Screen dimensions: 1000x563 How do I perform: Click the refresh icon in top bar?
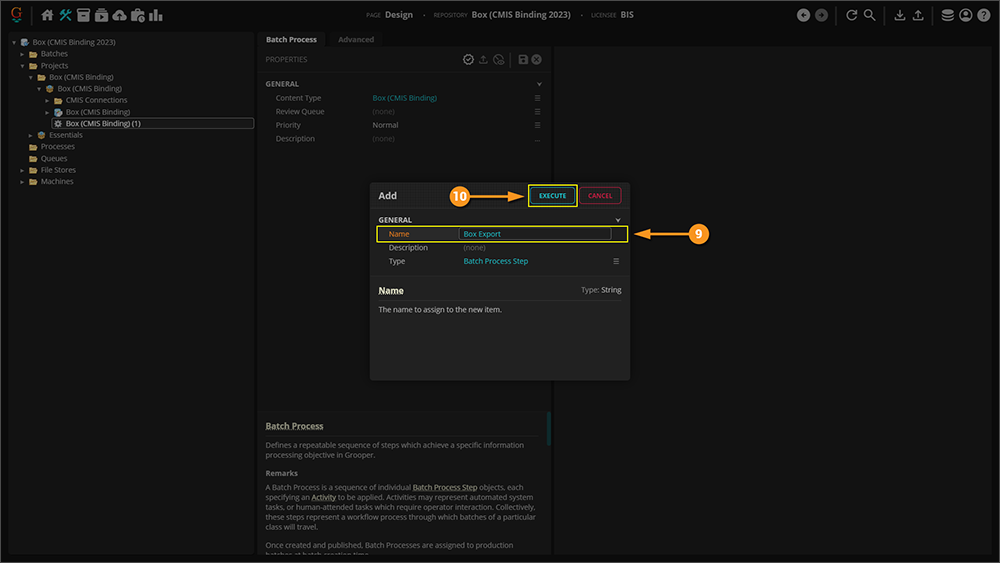(851, 15)
